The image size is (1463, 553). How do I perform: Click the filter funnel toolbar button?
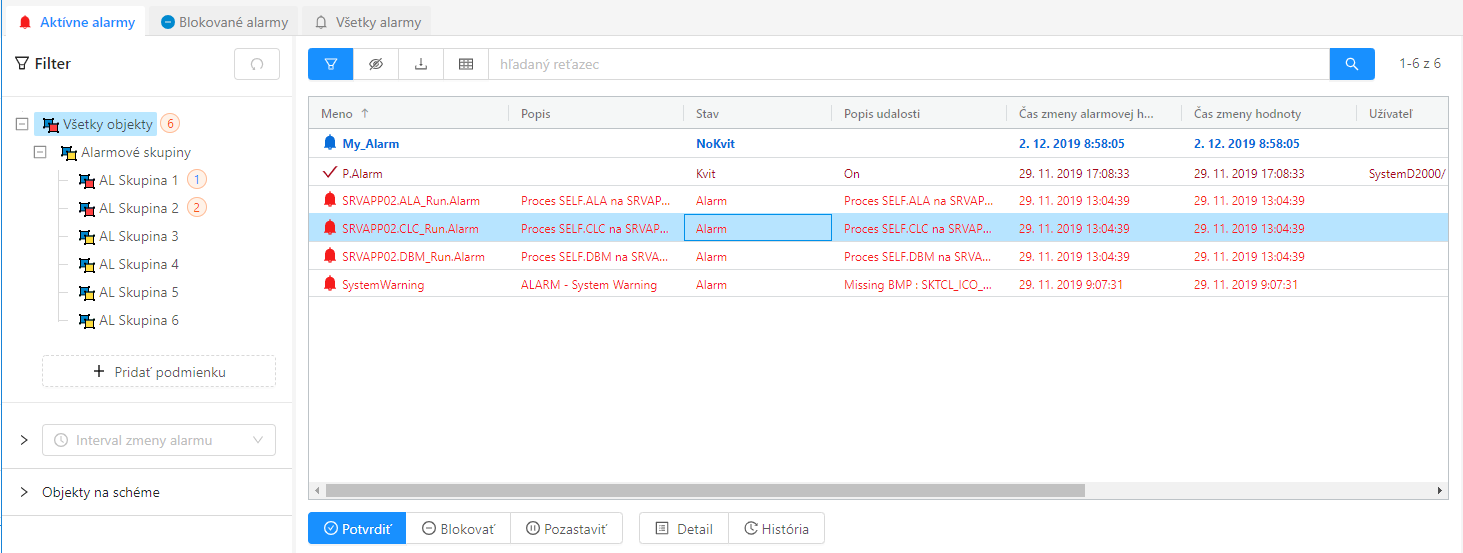point(331,64)
